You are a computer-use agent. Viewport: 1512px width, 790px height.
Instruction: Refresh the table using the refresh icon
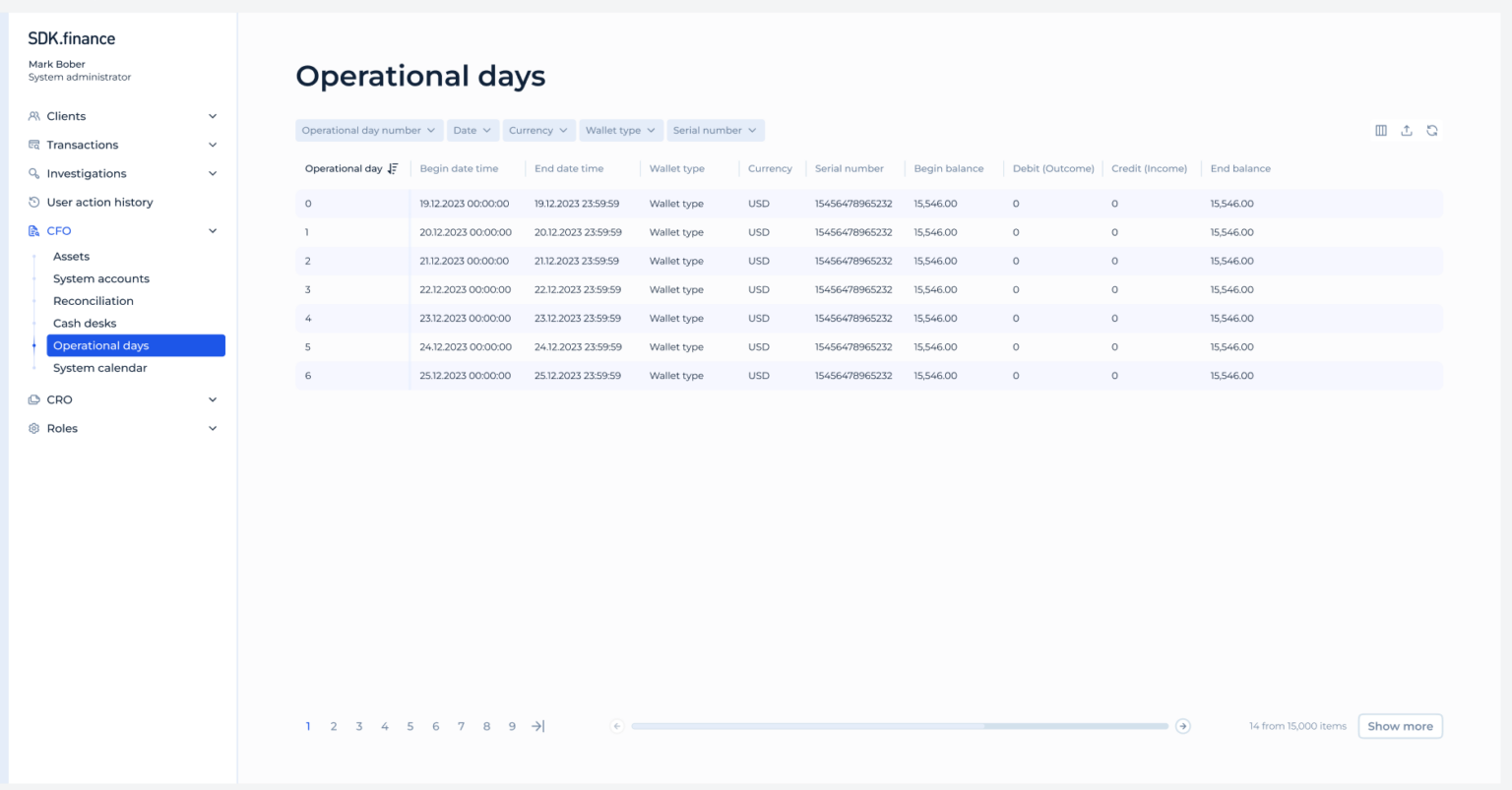[x=1432, y=130]
